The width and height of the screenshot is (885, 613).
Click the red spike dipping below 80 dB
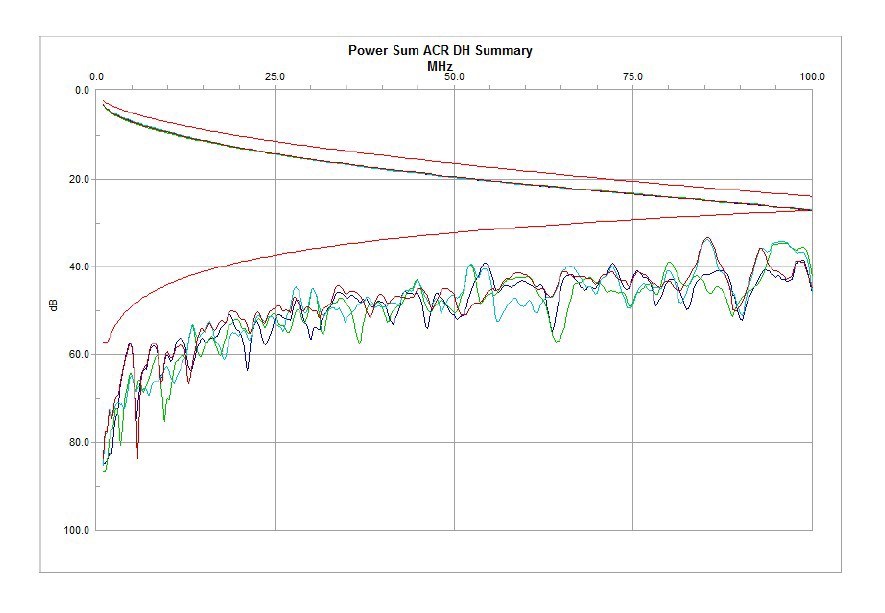[137, 456]
